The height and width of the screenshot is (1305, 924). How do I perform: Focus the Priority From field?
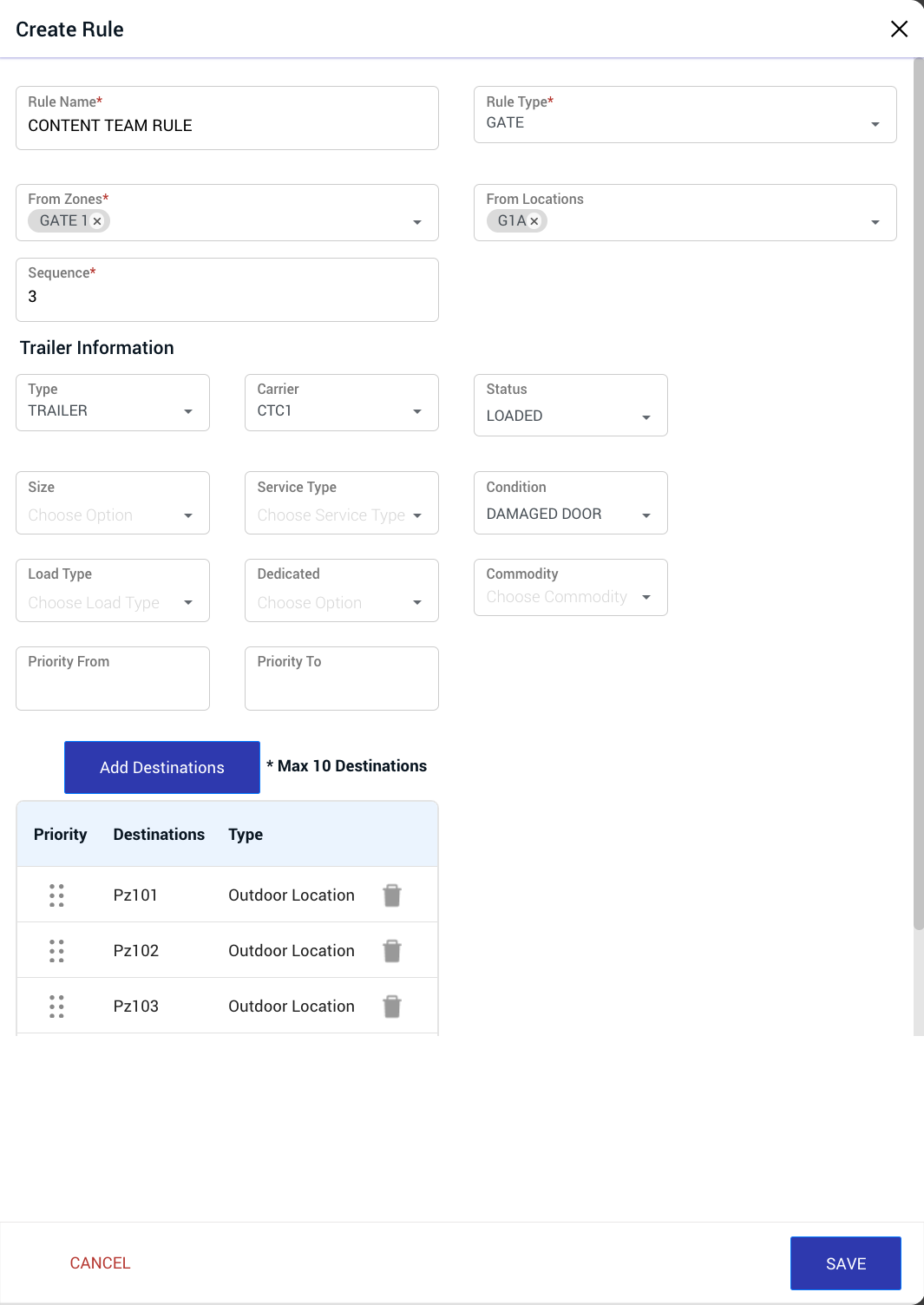(x=113, y=679)
